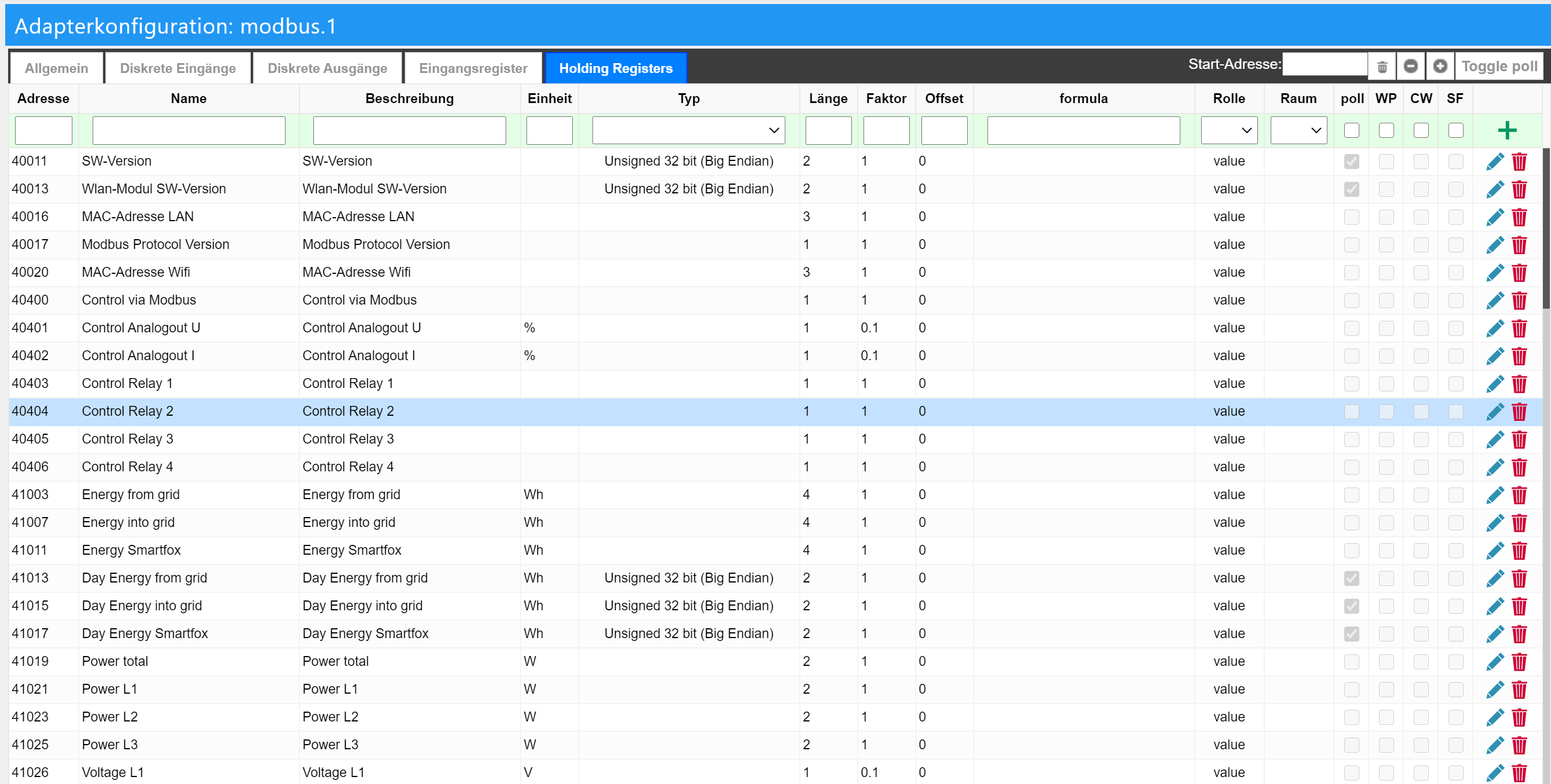Click the Offset filter input
The image size is (1551, 784).
[x=943, y=130]
